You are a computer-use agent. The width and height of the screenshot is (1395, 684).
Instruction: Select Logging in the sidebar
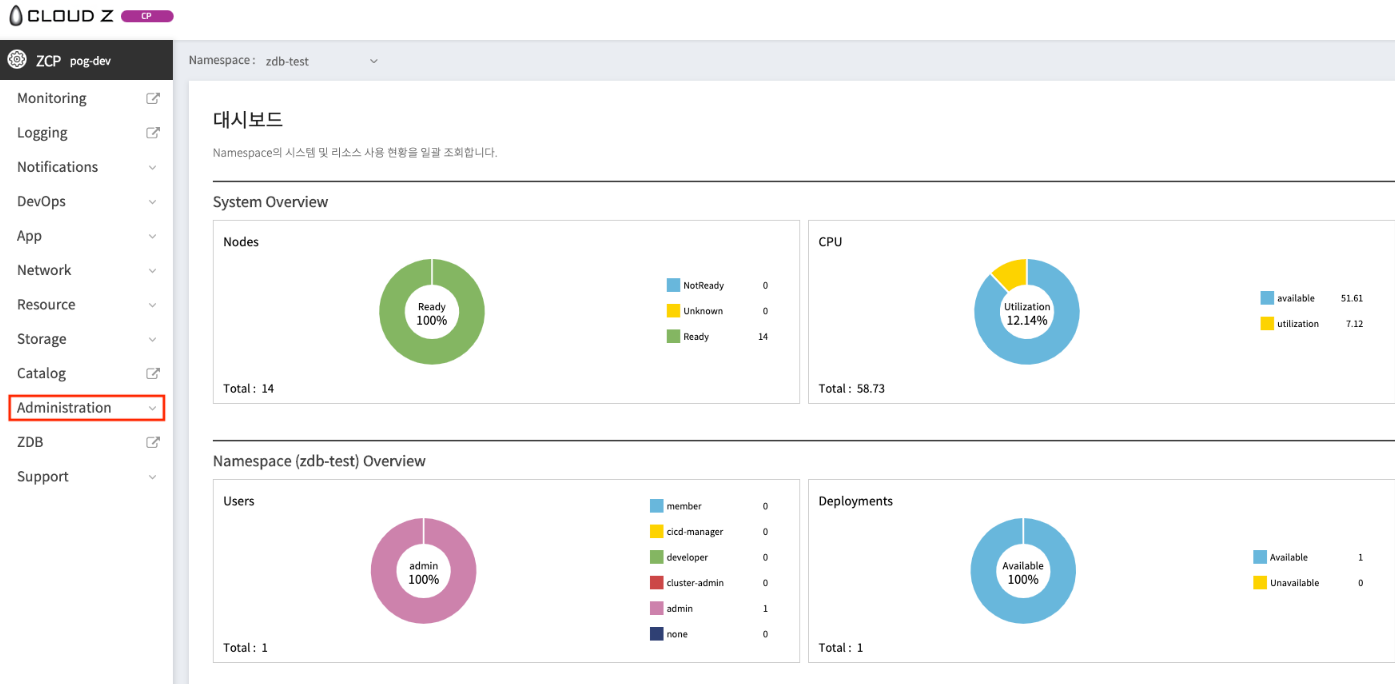(42, 133)
